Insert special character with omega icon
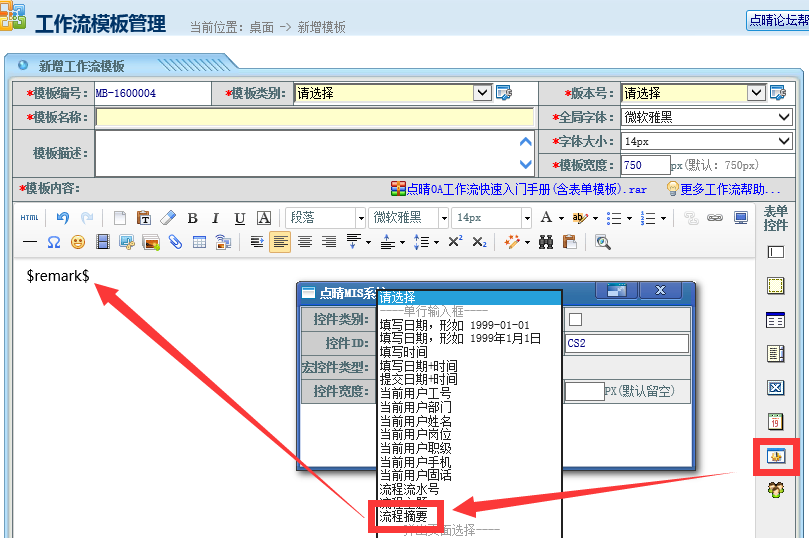Screen dimensions: 809x538 (x=54, y=242)
